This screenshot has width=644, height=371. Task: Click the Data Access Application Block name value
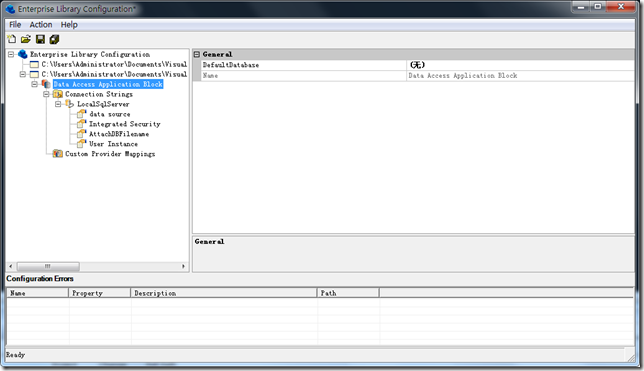462,76
